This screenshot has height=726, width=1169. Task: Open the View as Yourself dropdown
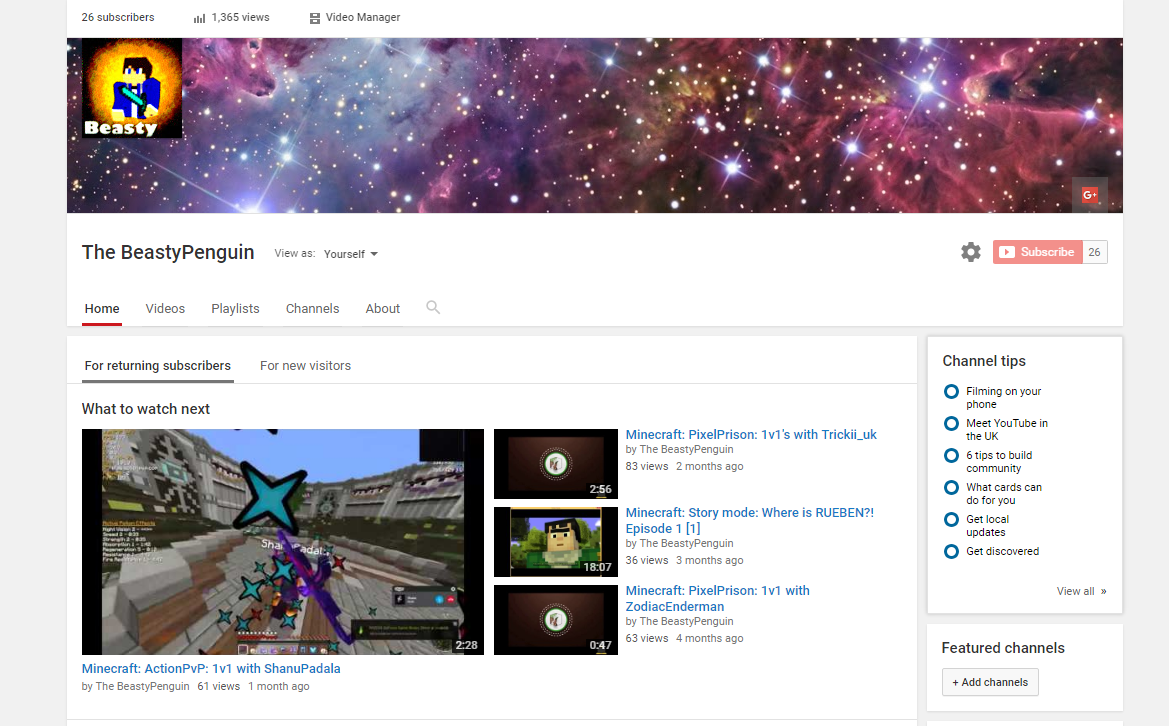[x=350, y=254]
